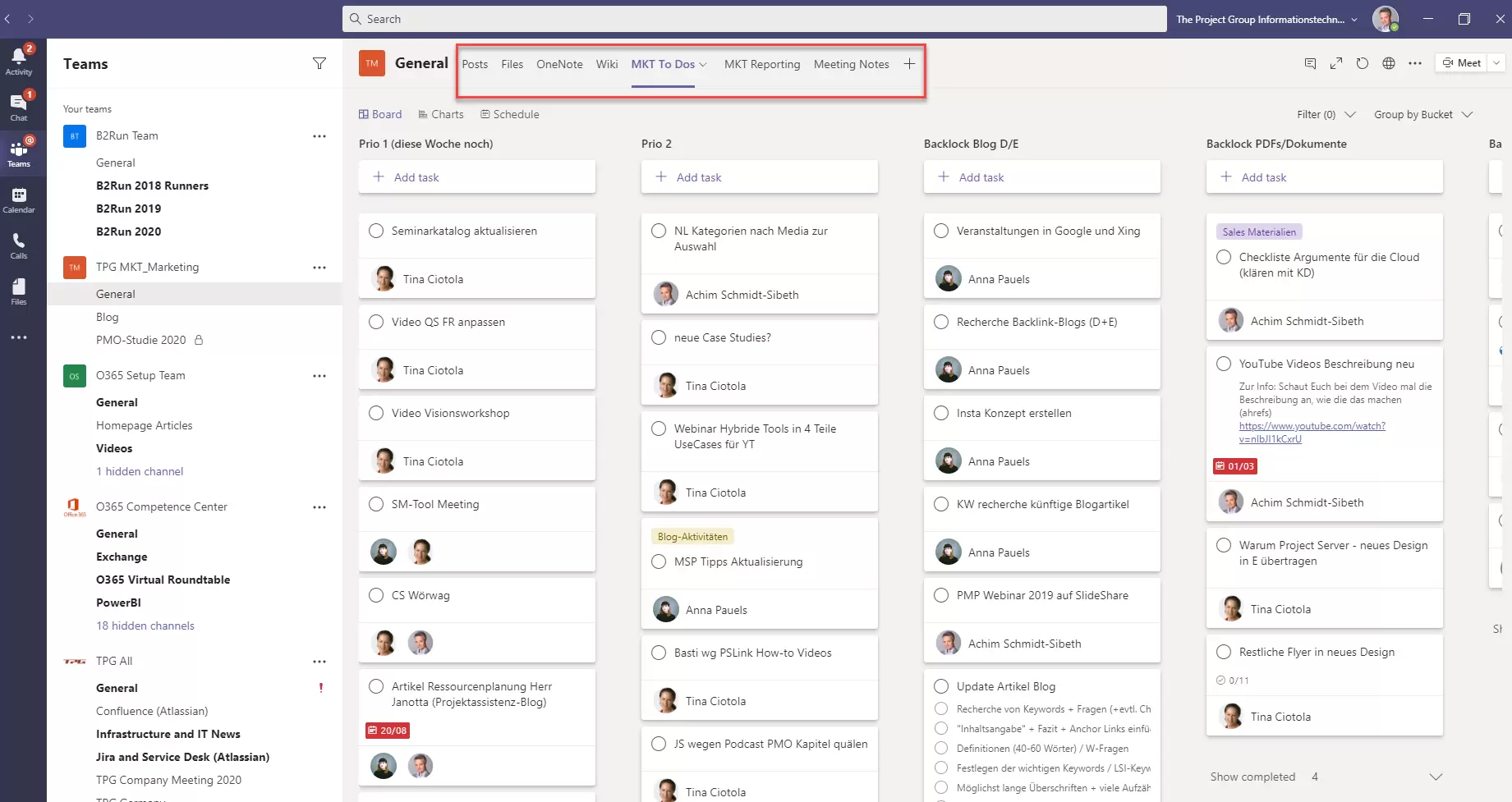
Task: Open the Group by Bucket dropdown
Action: (x=1423, y=115)
